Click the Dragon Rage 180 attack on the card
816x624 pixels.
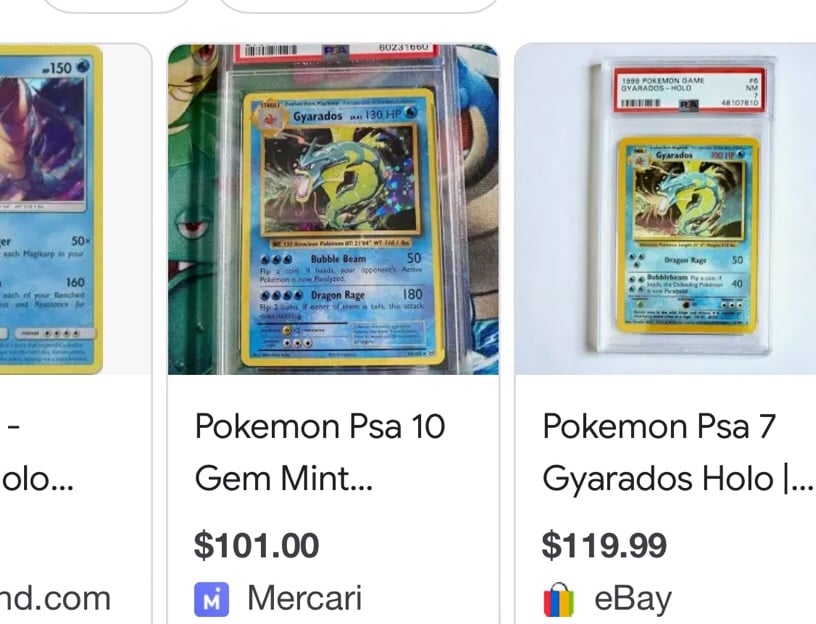point(341,295)
